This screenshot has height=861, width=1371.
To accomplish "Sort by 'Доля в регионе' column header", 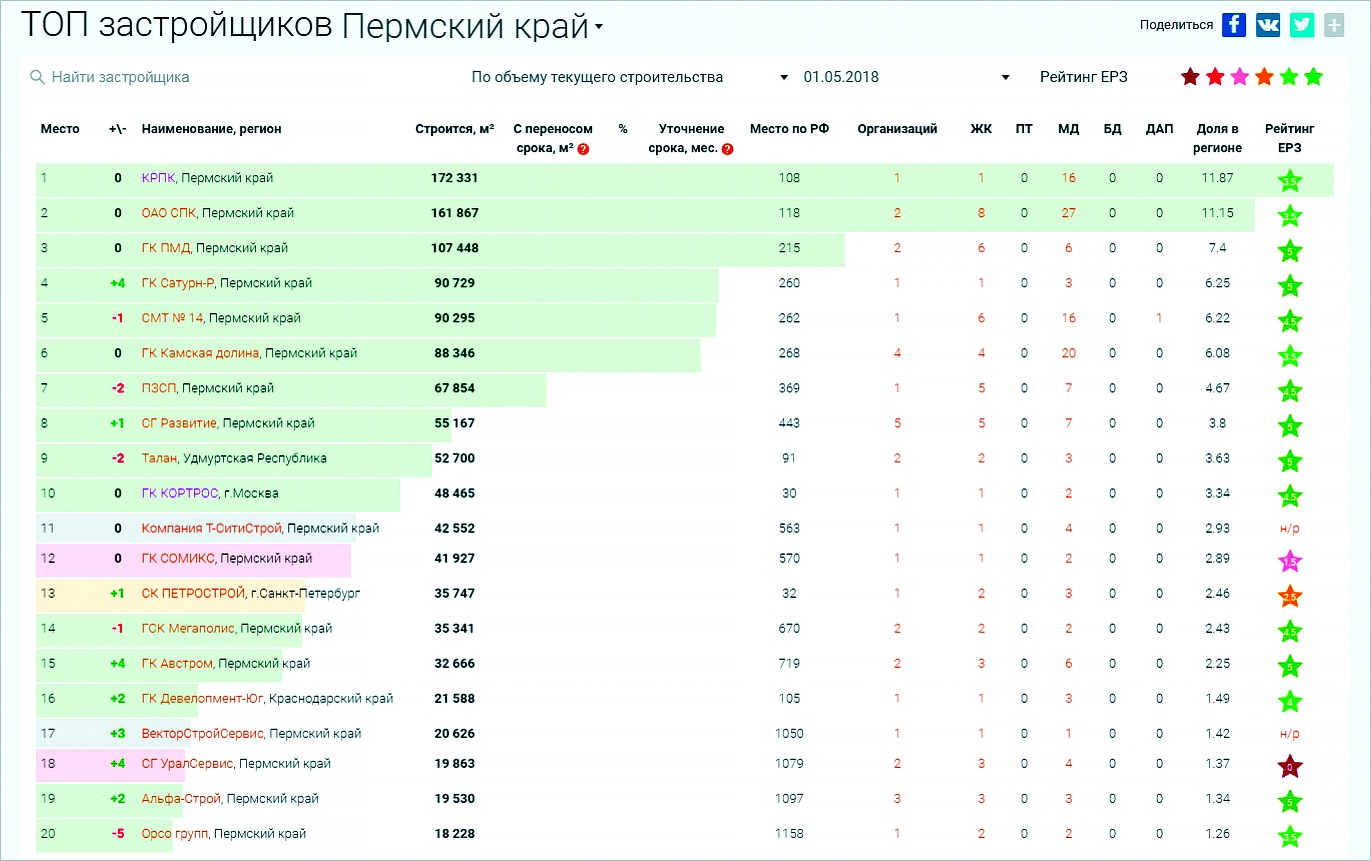I will point(1217,138).
